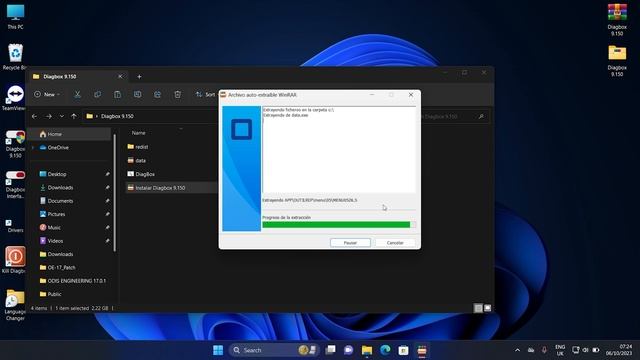
Task: Click the Name column header
Action: (139, 133)
